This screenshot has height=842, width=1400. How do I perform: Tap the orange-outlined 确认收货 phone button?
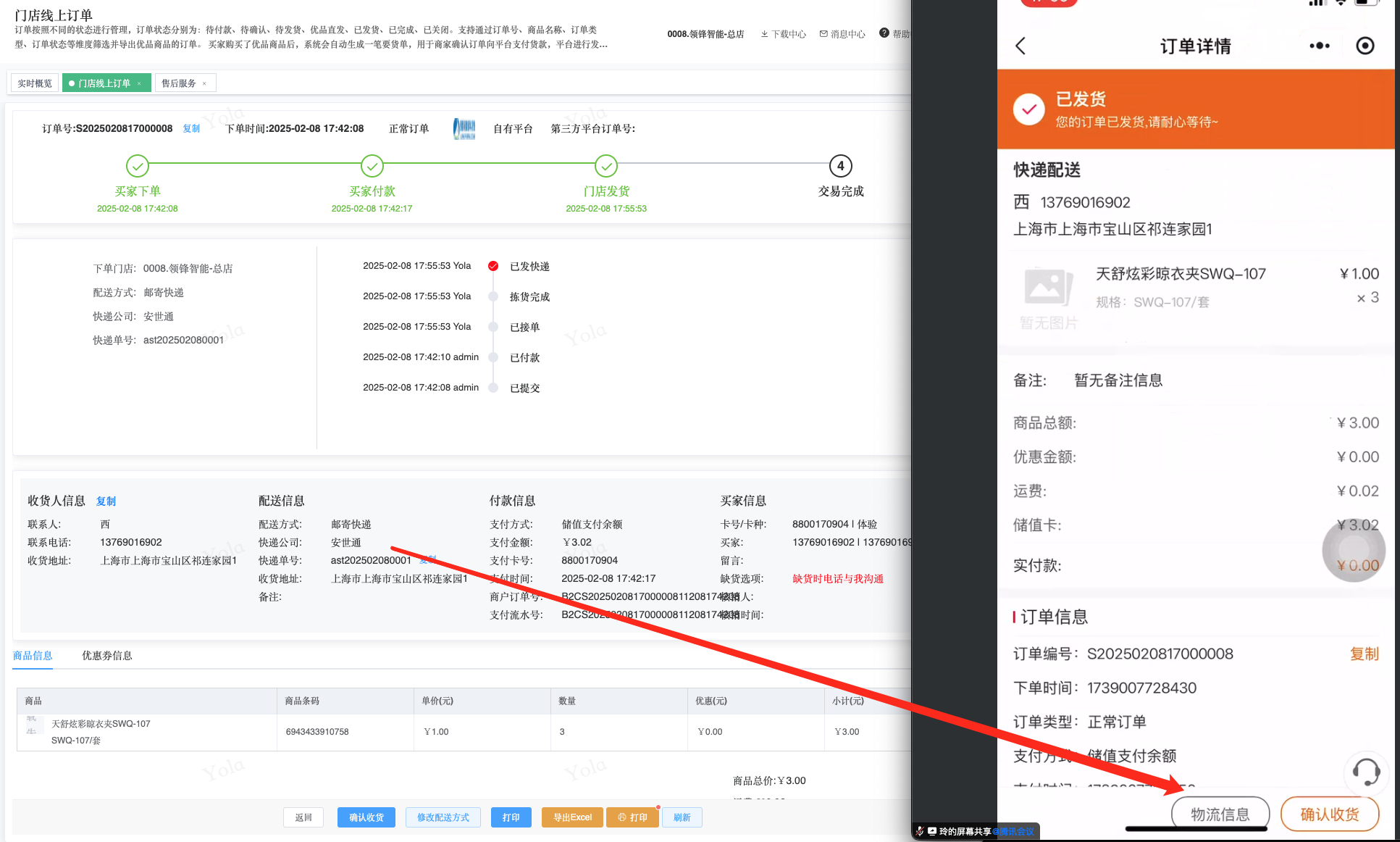1329,814
